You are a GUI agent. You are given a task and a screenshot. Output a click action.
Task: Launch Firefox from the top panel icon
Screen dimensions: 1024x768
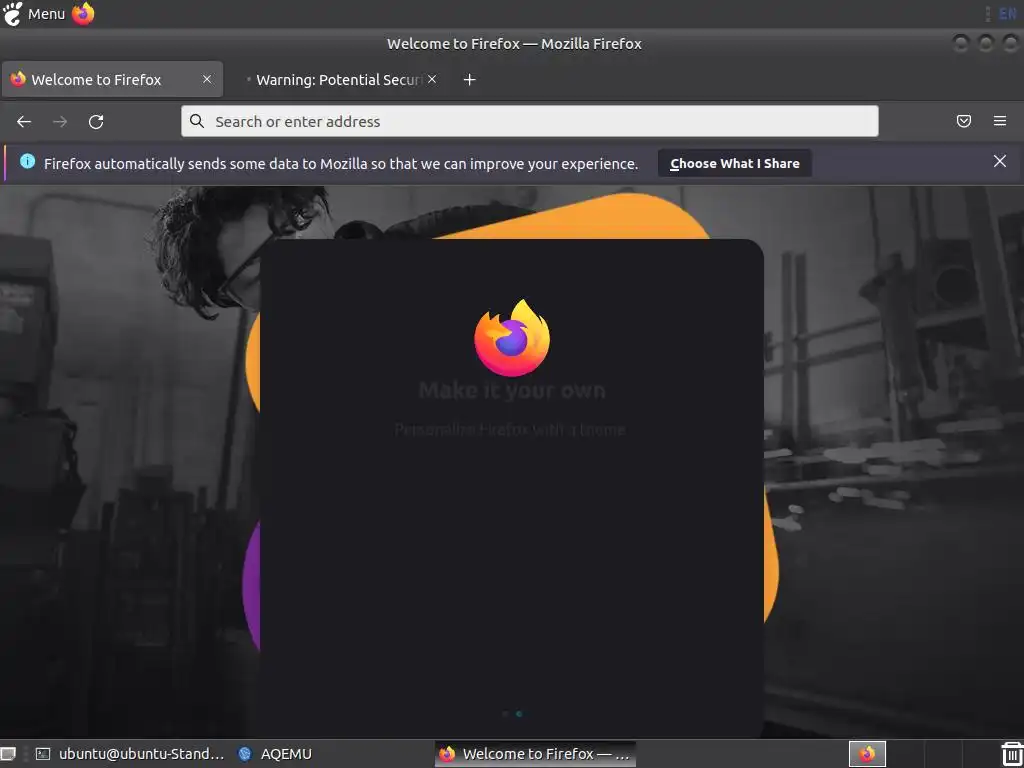[83, 14]
